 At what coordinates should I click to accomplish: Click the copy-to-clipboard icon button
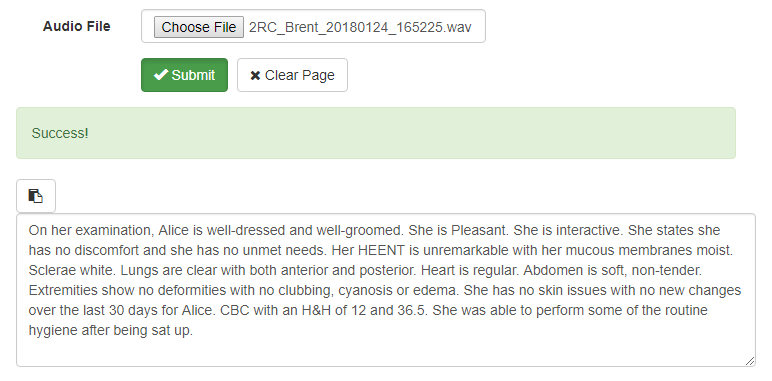[36, 196]
